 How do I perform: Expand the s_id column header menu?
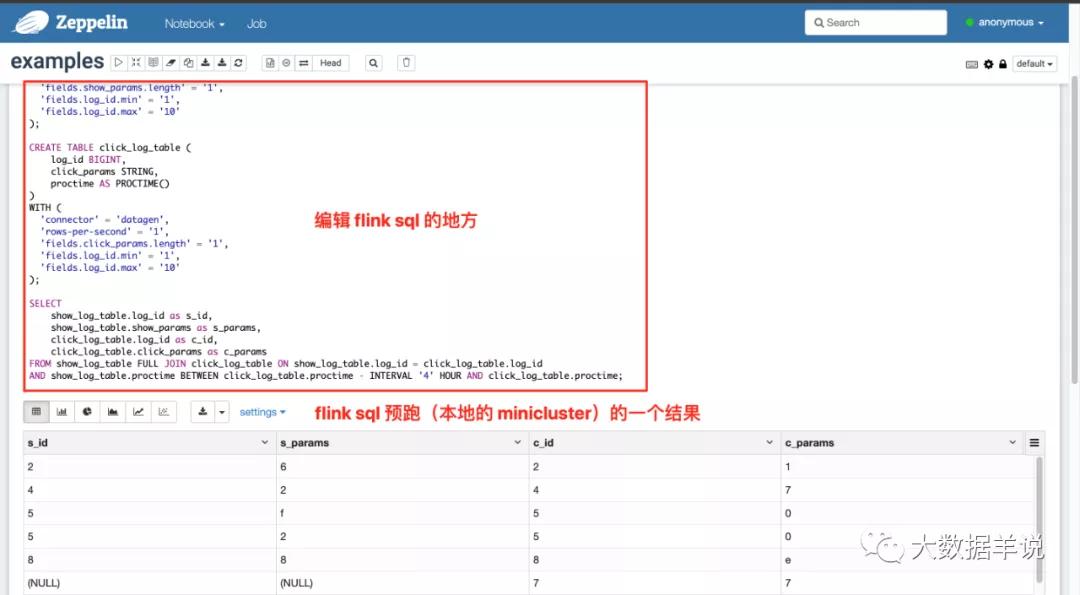point(264,442)
